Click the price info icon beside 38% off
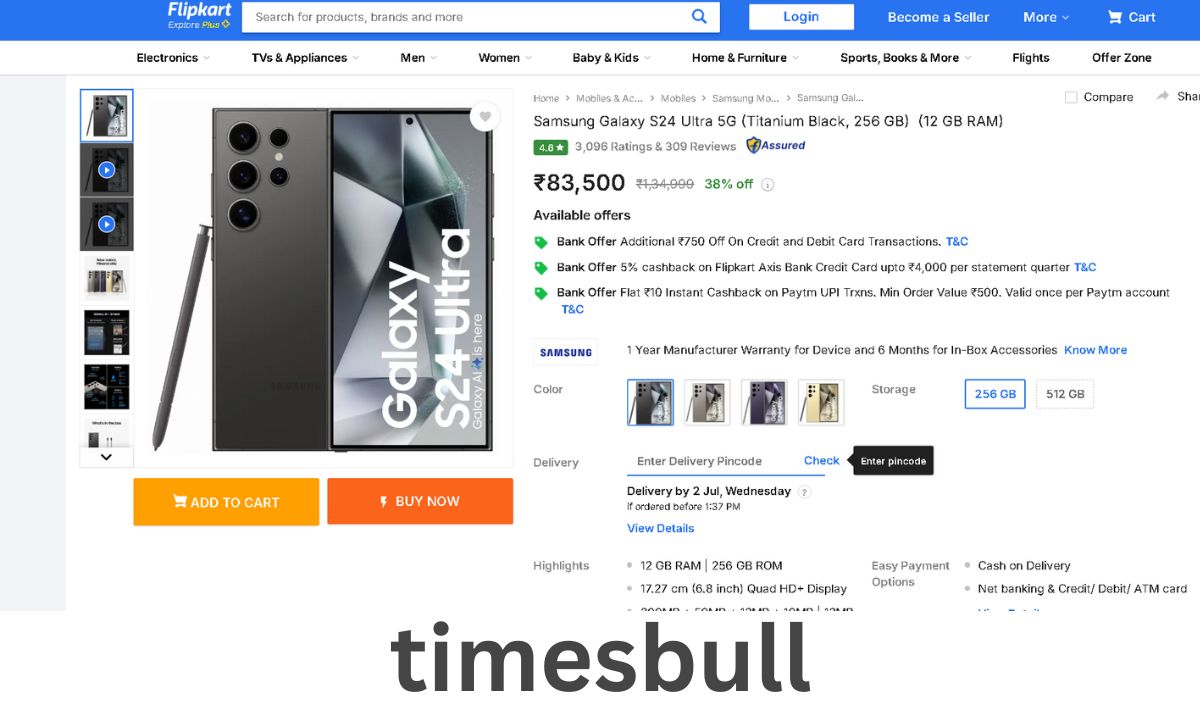Screen dimensions: 1200x720 tap(768, 185)
